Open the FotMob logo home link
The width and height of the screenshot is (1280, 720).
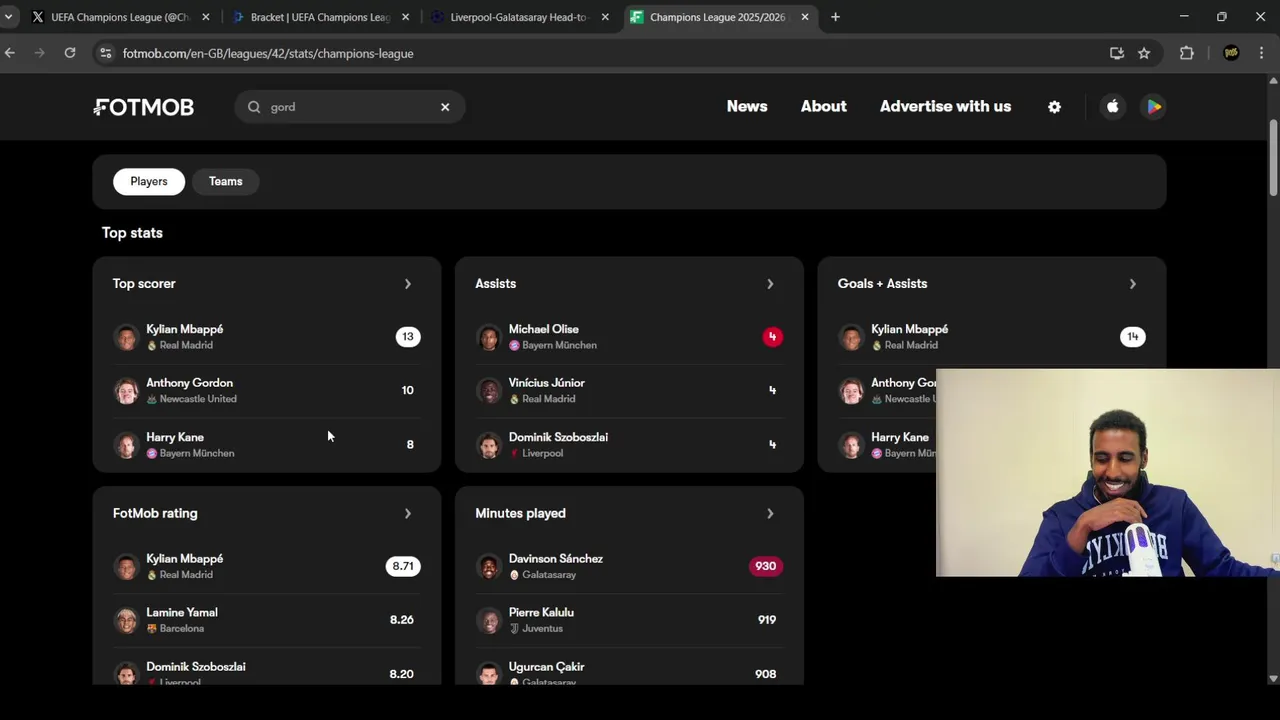pos(144,107)
